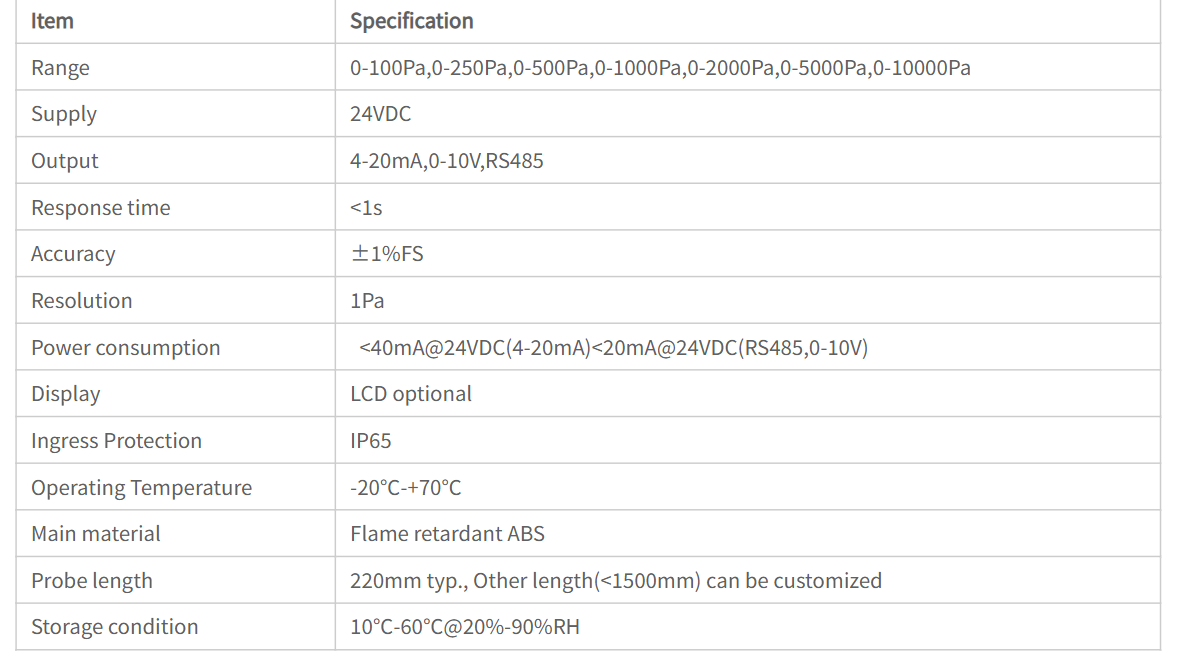Click the "24VDC" supply value
The height and width of the screenshot is (669, 1177).
pyautogui.click(x=380, y=114)
